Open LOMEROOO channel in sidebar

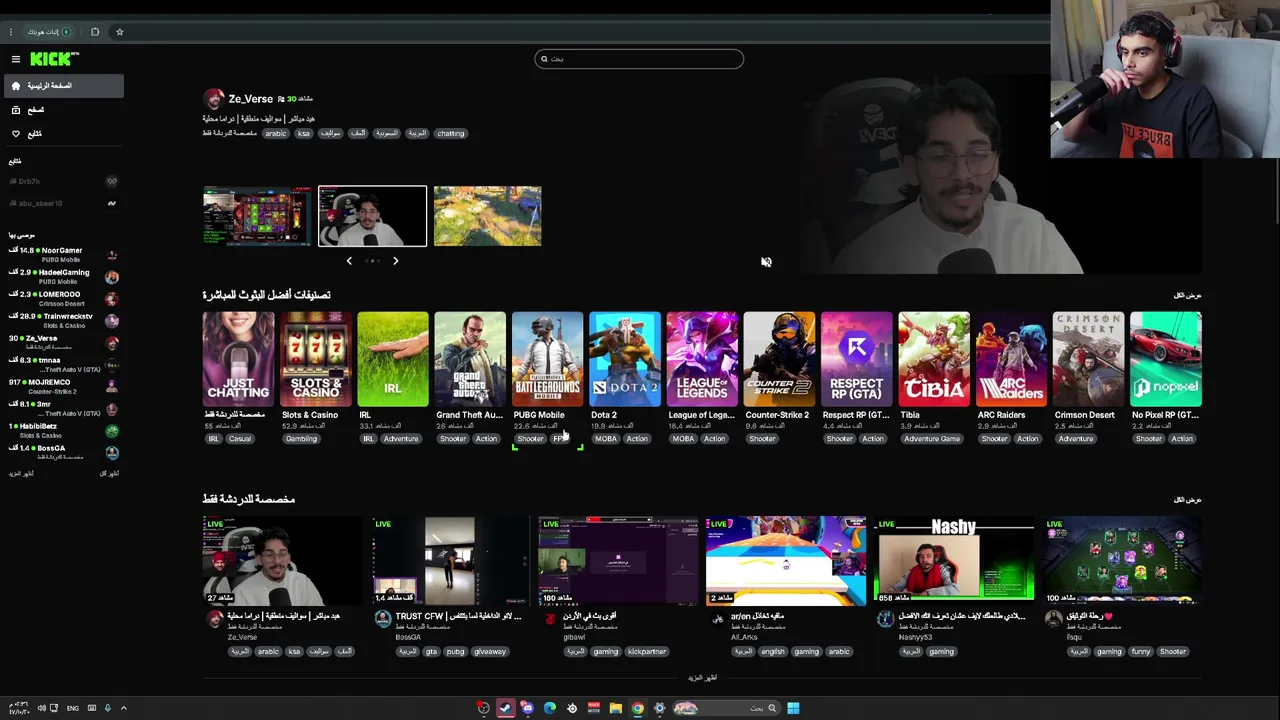click(62, 299)
